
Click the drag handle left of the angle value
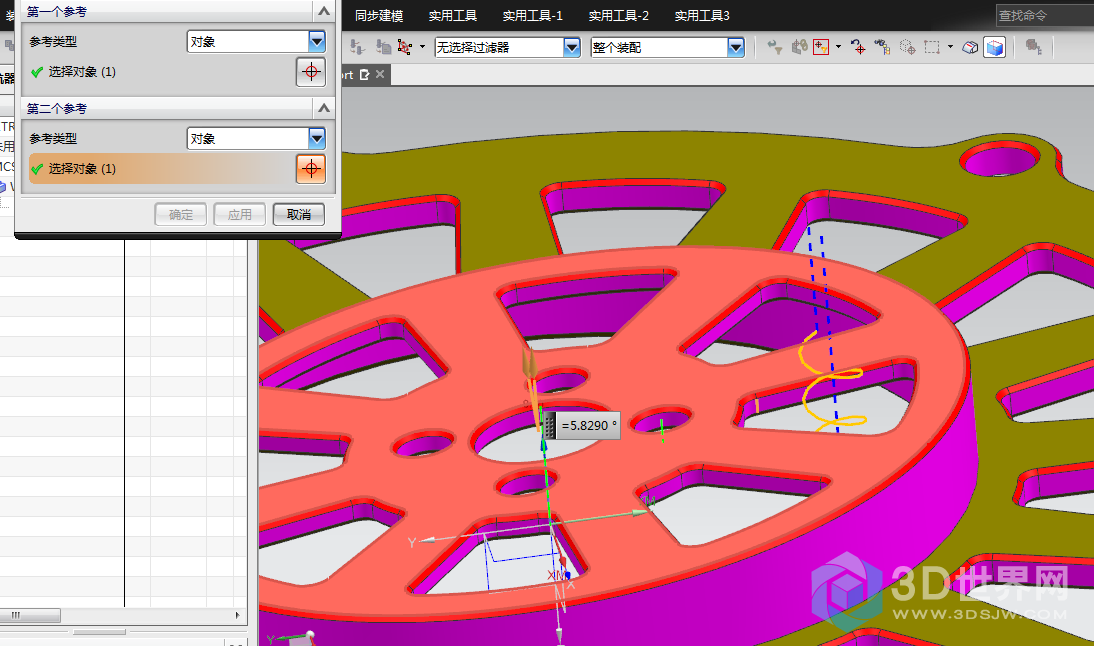pos(550,425)
